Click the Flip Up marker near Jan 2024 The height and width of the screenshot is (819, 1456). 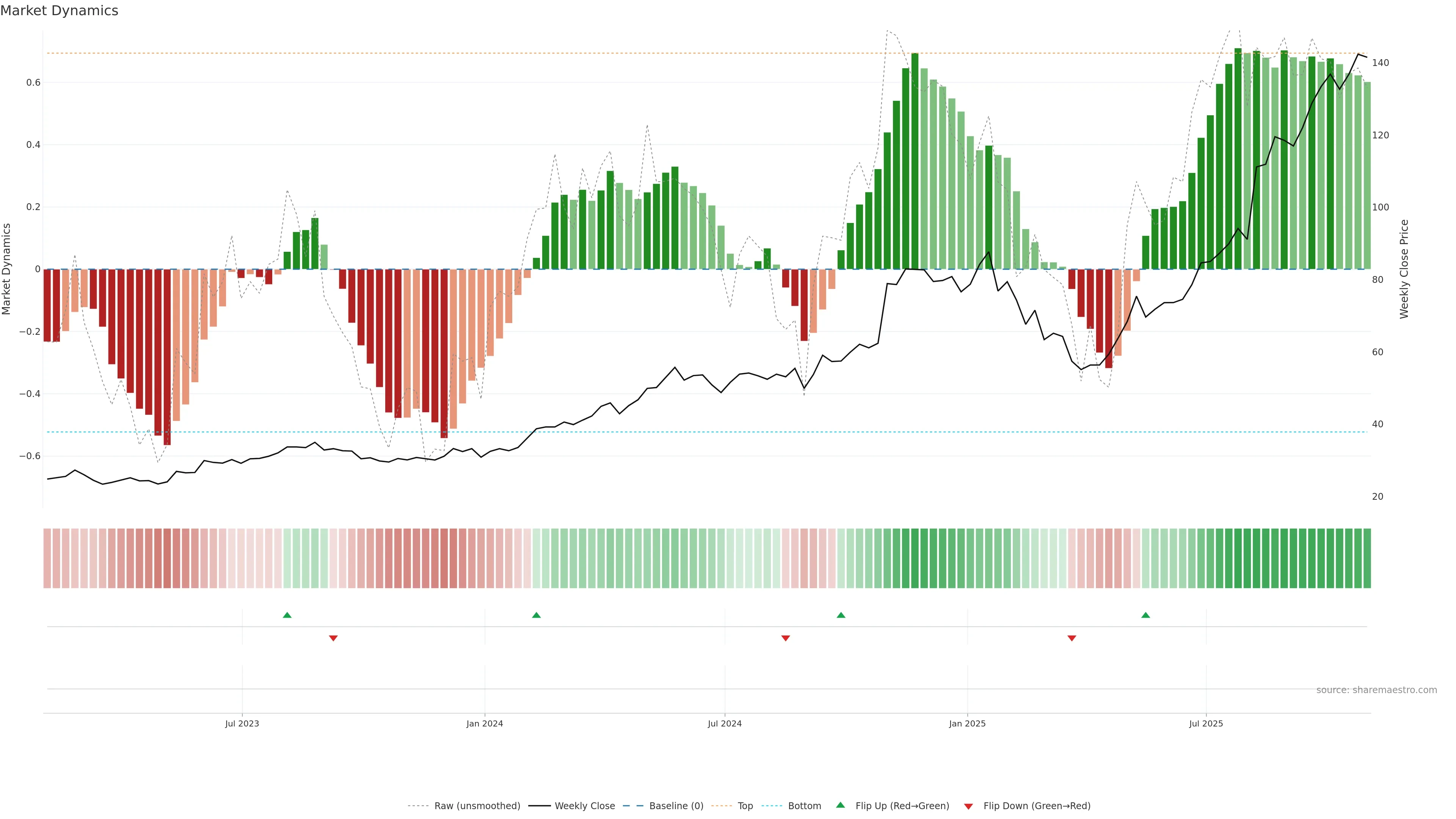(537, 615)
